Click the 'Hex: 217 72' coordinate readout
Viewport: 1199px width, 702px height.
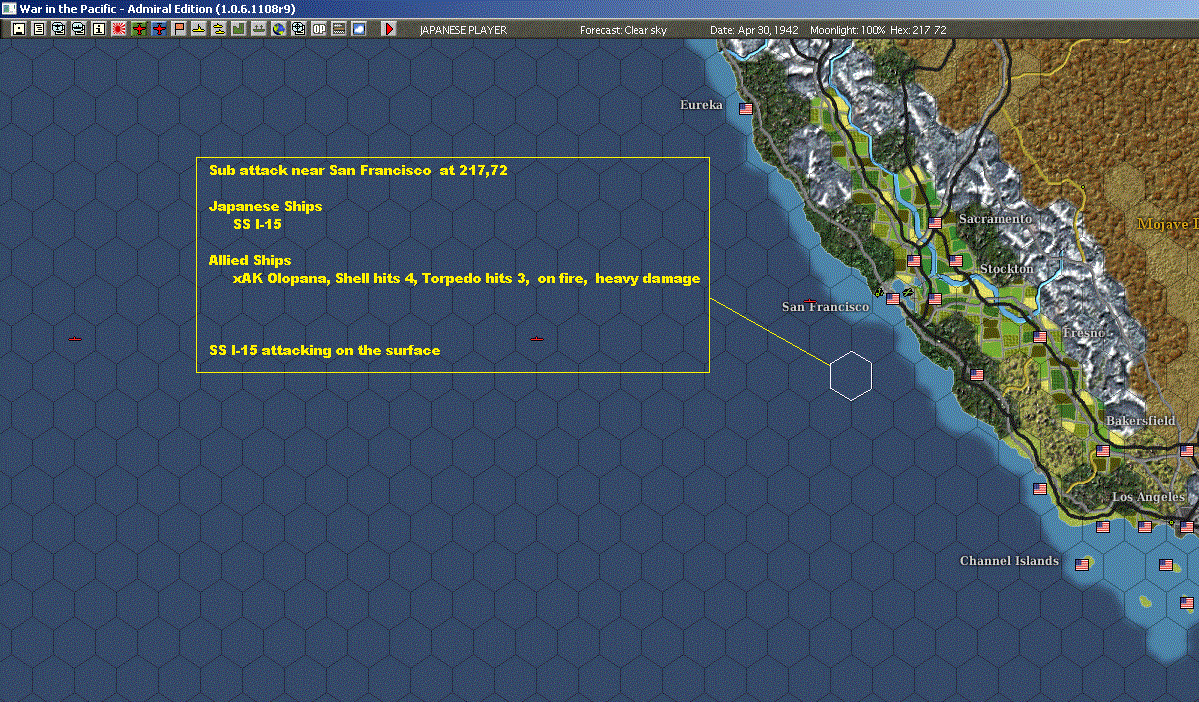pos(918,30)
